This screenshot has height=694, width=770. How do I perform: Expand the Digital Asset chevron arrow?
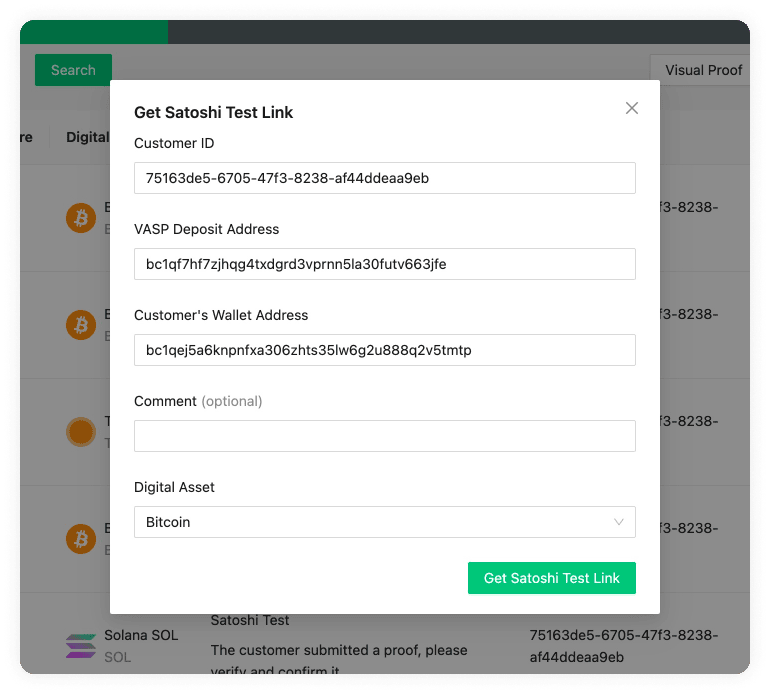point(619,522)
